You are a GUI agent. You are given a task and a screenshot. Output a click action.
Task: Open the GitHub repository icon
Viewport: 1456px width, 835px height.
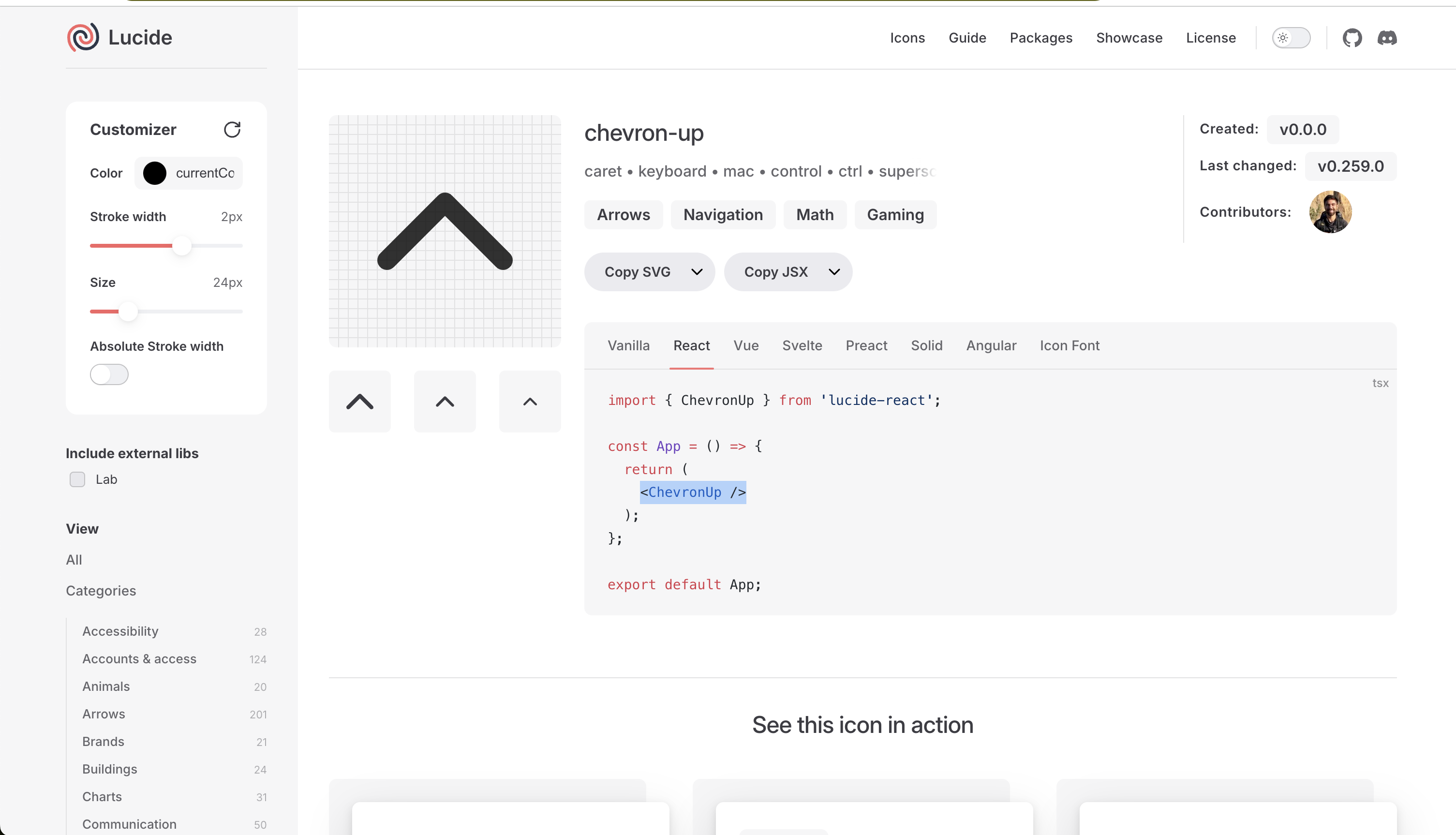click(x=1352, y=38)
